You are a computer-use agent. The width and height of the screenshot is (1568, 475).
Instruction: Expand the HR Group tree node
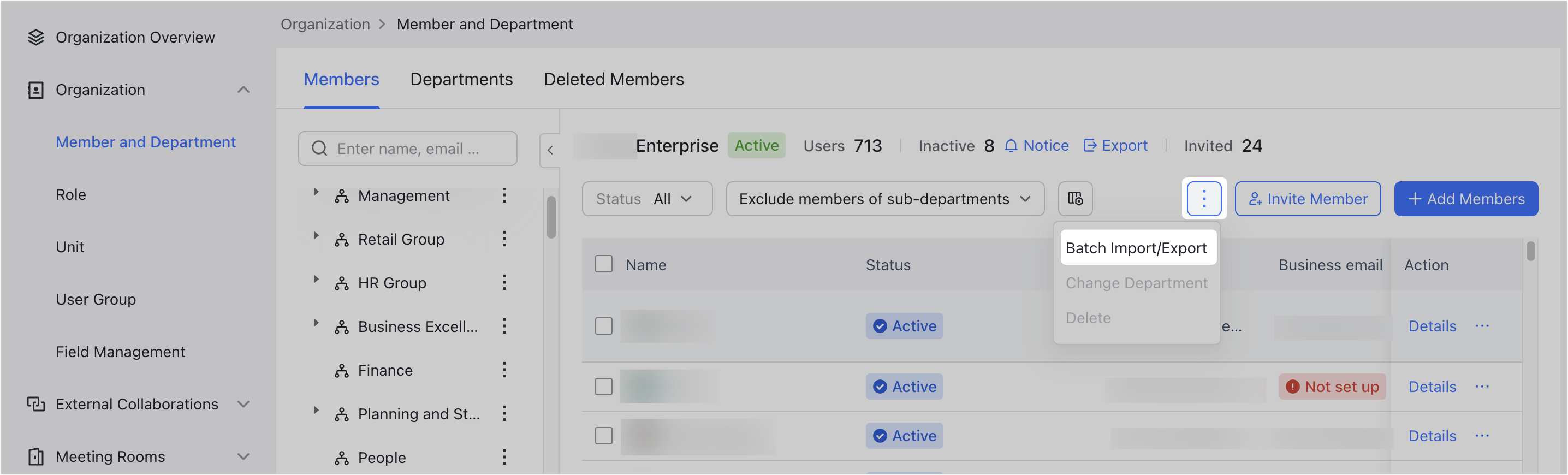tap(316, 280)
